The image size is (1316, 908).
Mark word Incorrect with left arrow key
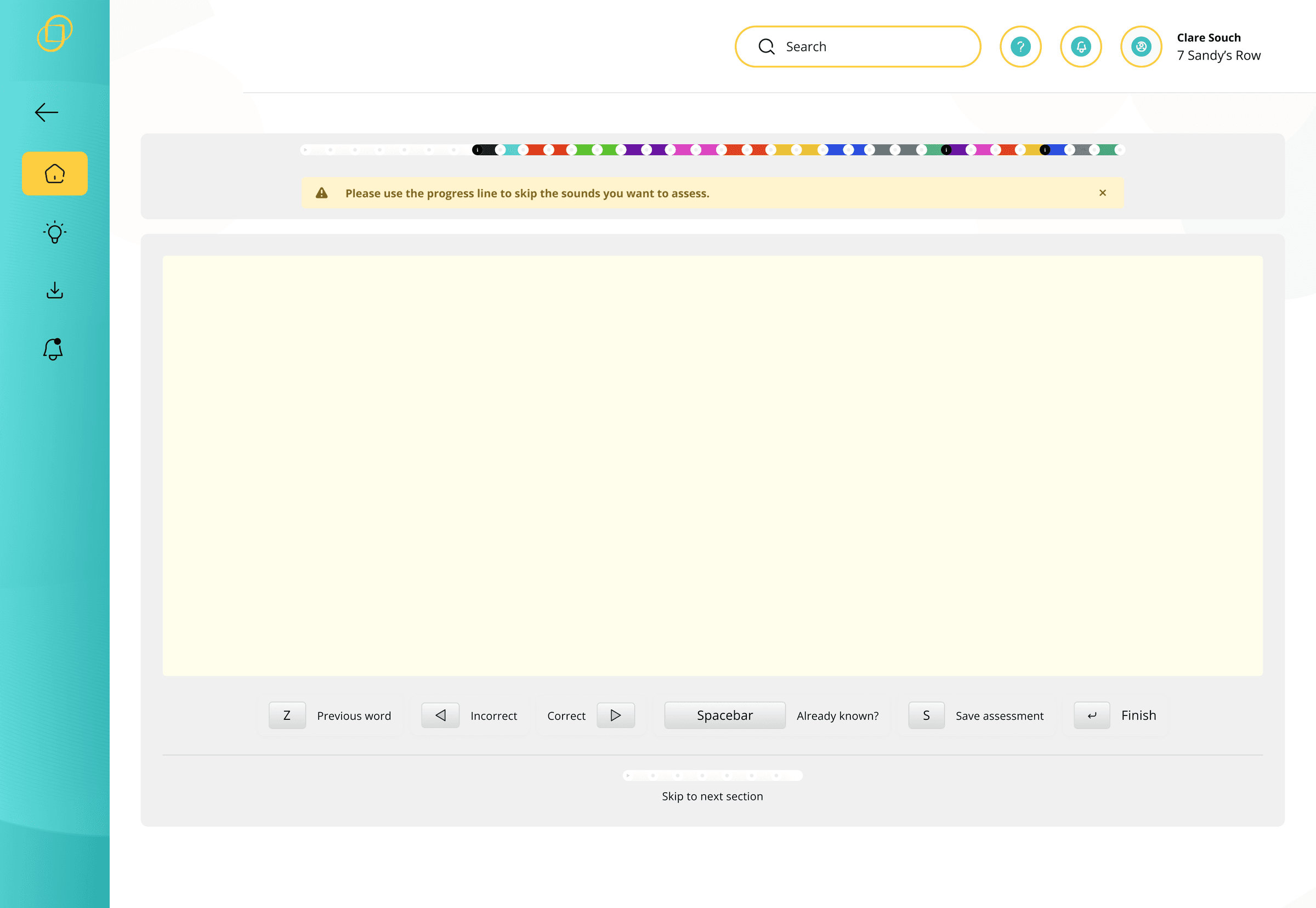(x=440, y=715)
